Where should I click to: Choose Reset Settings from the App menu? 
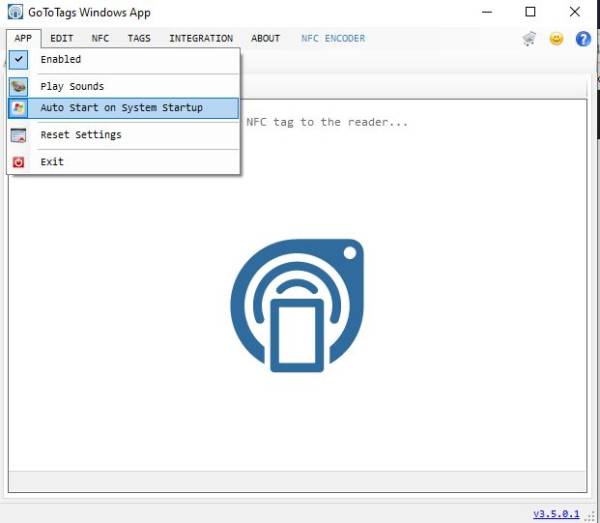pos(81,135)
